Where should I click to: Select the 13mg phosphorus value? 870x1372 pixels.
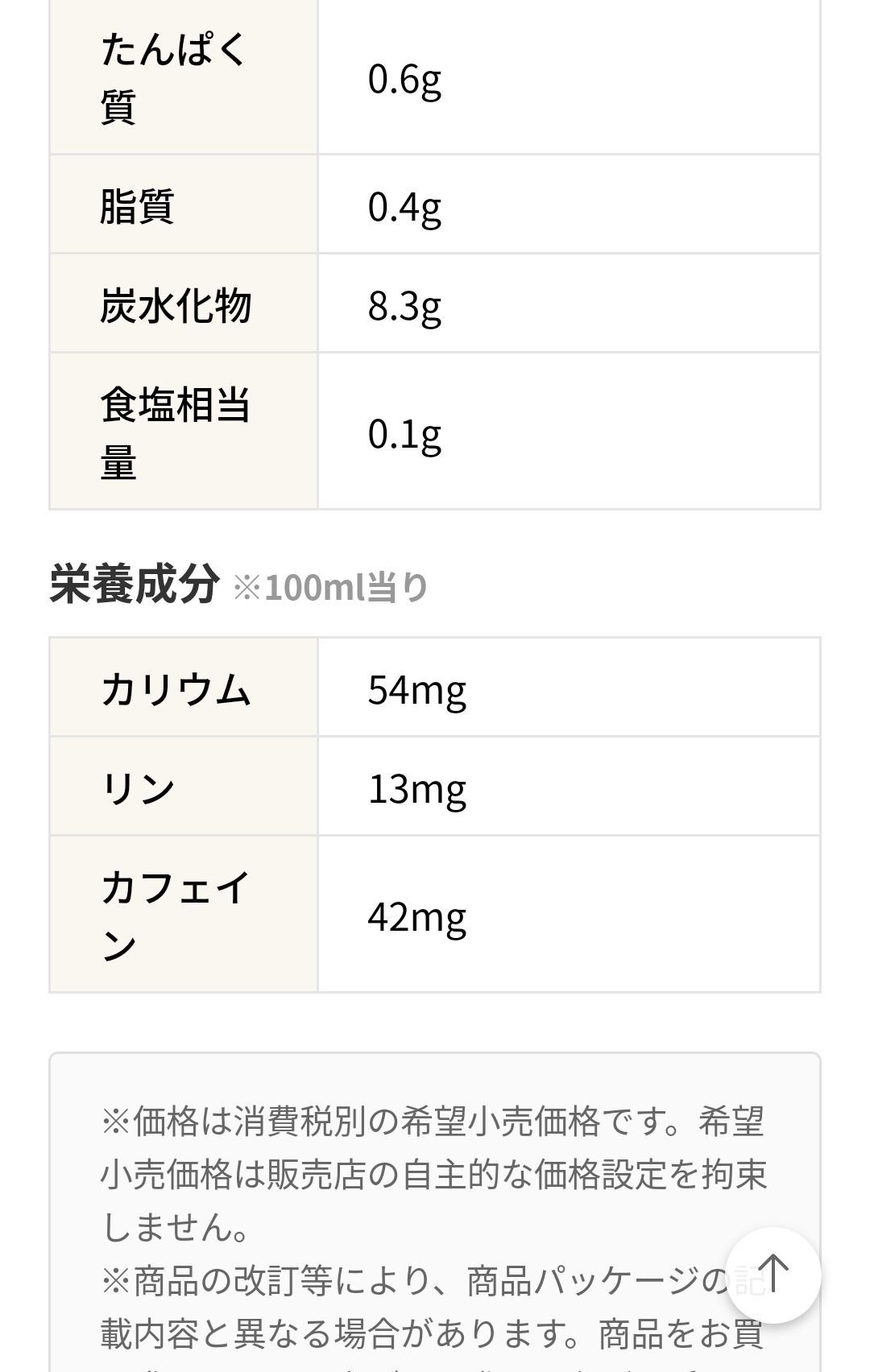point(416,789)
